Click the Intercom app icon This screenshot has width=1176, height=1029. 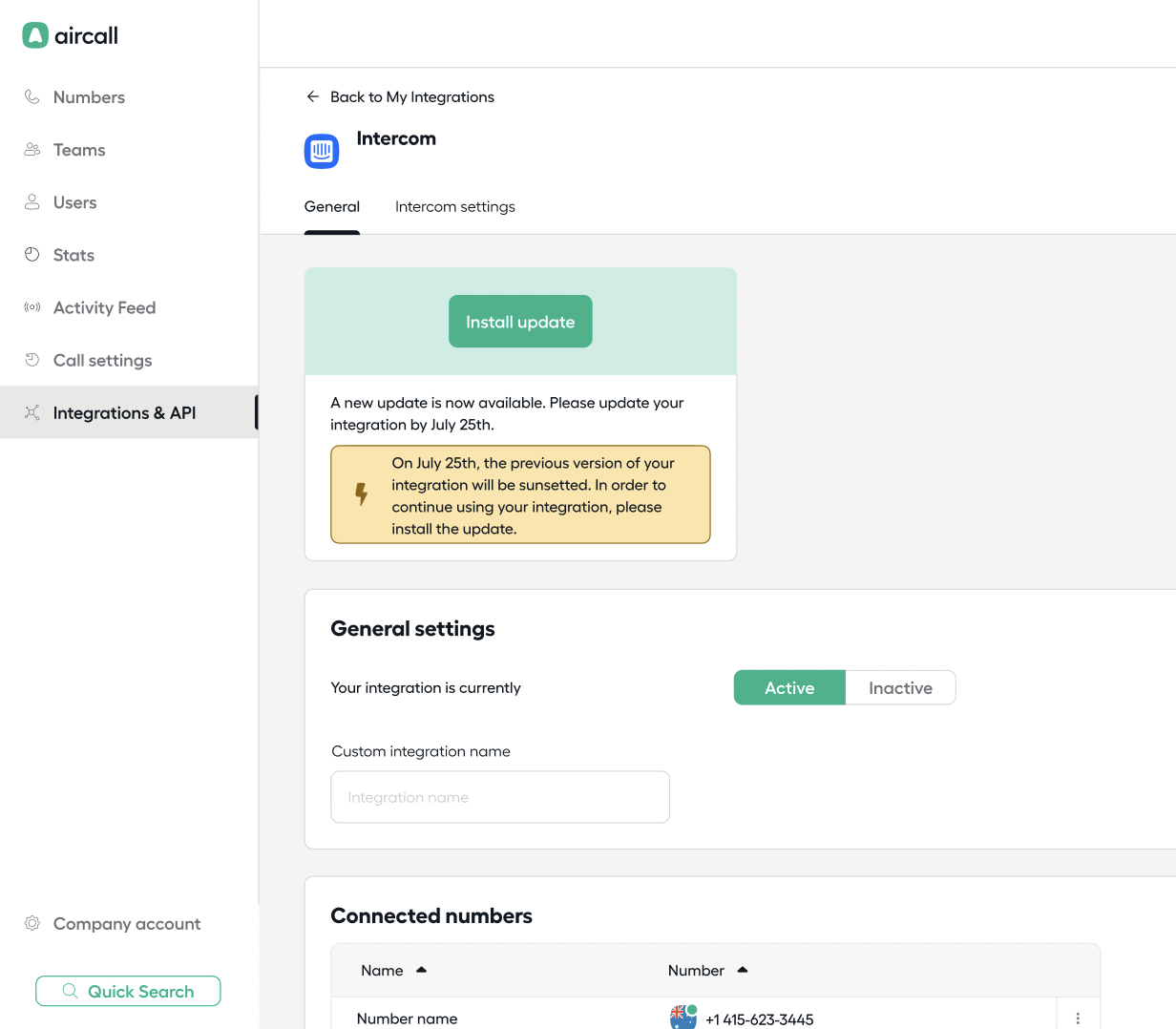tap(322, 151)
